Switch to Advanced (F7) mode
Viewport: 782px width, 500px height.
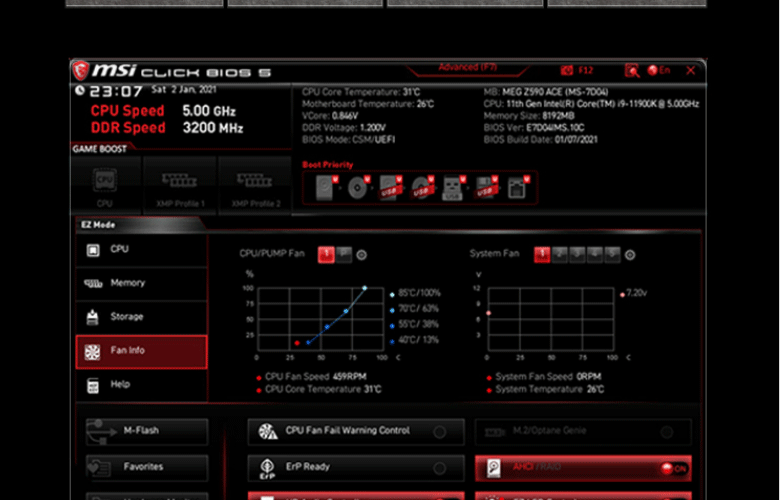click(467, 67)
